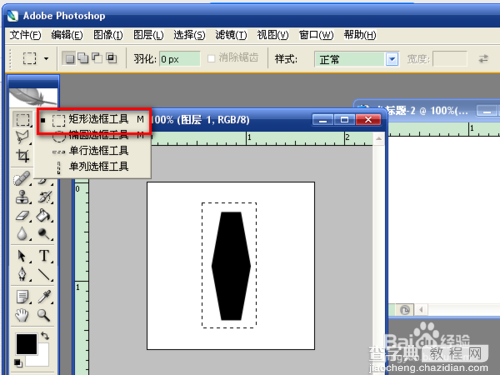
Task: Click the black hexagon shape on canvas
Action: (x=231, y=266)
